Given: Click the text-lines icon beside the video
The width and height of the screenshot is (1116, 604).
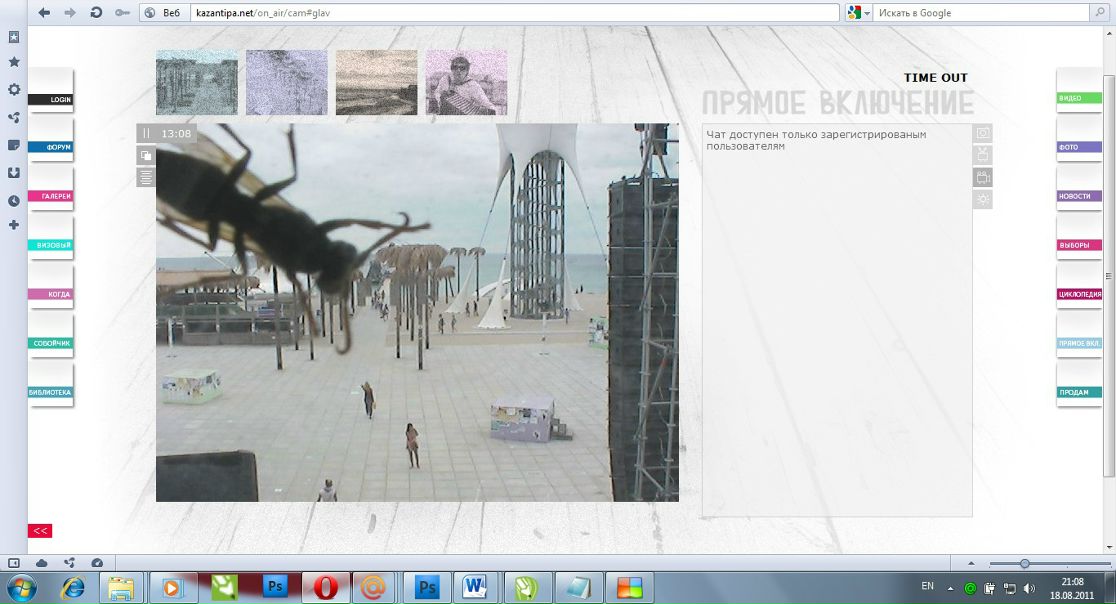Looking at the screenshot, I should [146, 178].
